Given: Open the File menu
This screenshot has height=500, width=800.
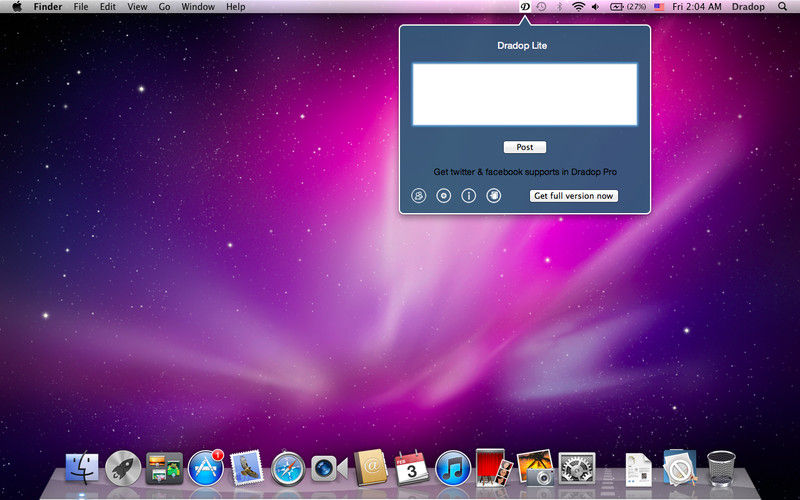Looking at the screenshot, I should tap(81, 7).
